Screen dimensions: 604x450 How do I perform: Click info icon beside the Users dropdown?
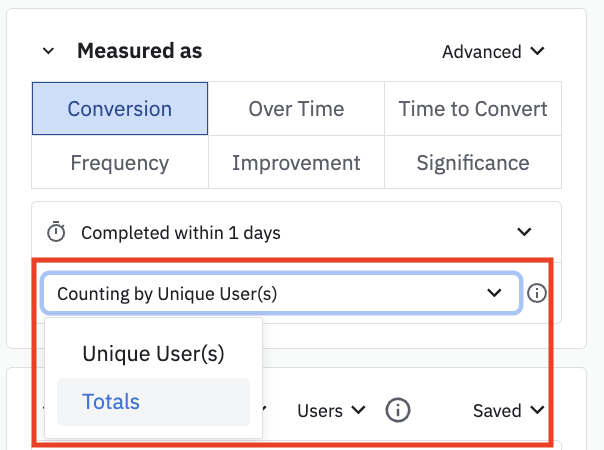point(399,410)
